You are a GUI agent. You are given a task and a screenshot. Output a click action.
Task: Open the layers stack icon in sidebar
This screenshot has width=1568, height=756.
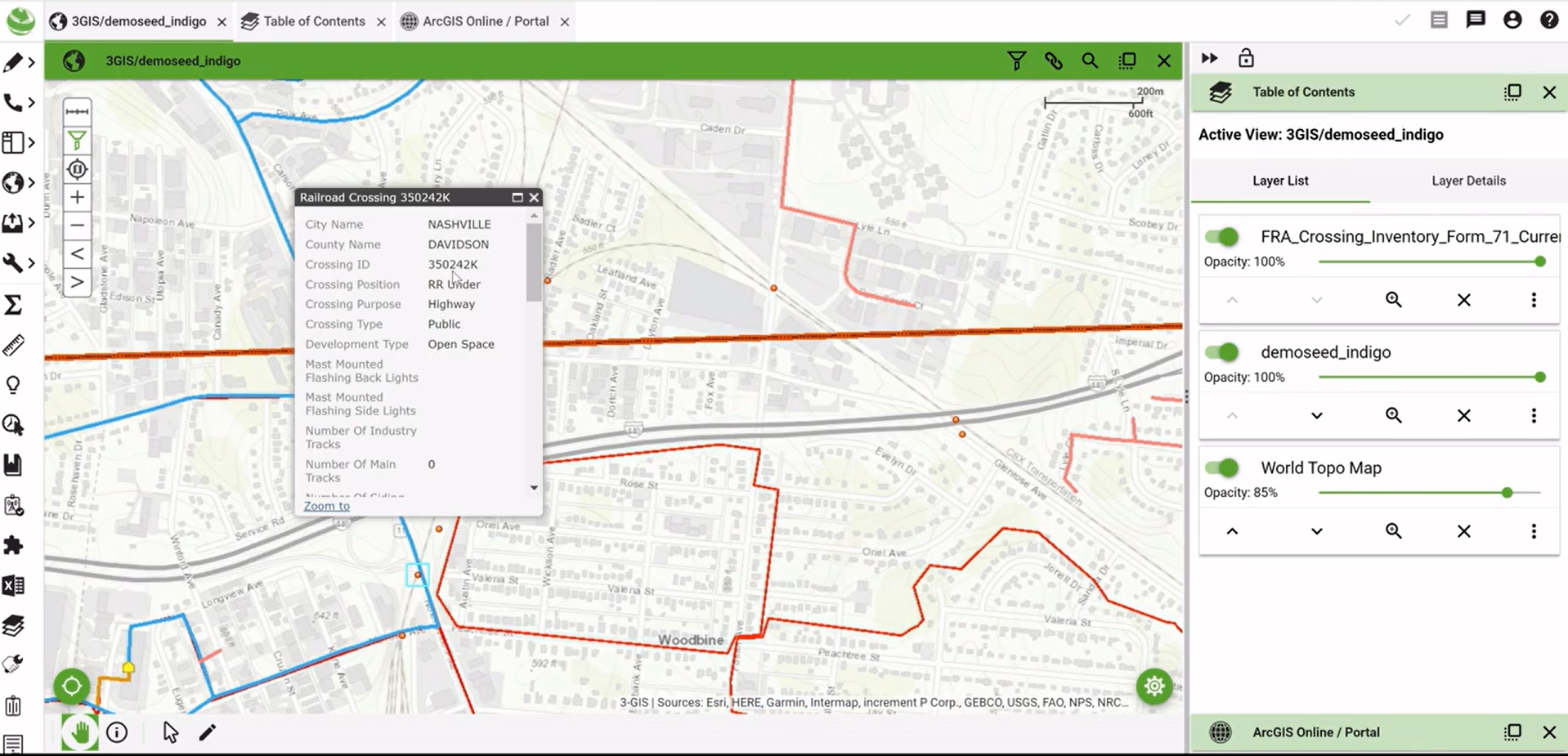click(x=13, y=625)
